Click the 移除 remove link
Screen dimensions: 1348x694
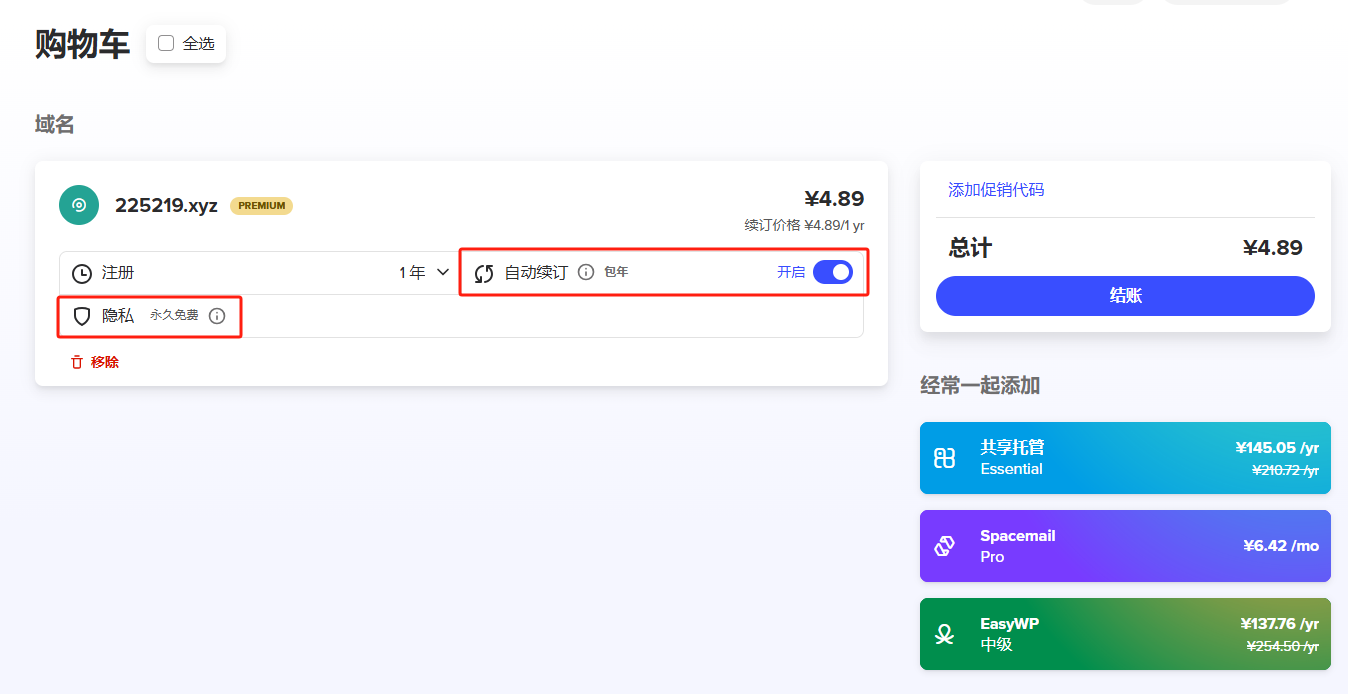105,362
